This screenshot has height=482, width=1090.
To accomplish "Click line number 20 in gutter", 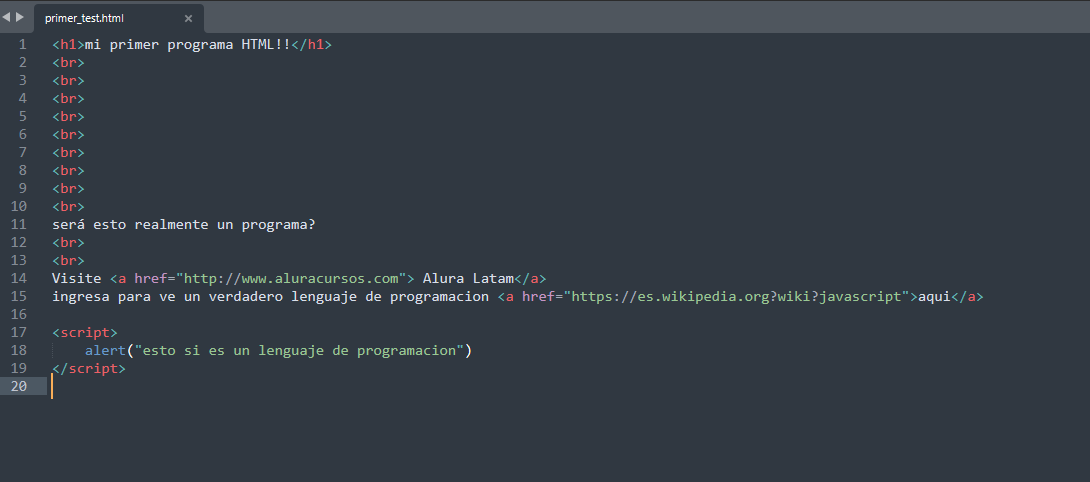I will 19,386.
